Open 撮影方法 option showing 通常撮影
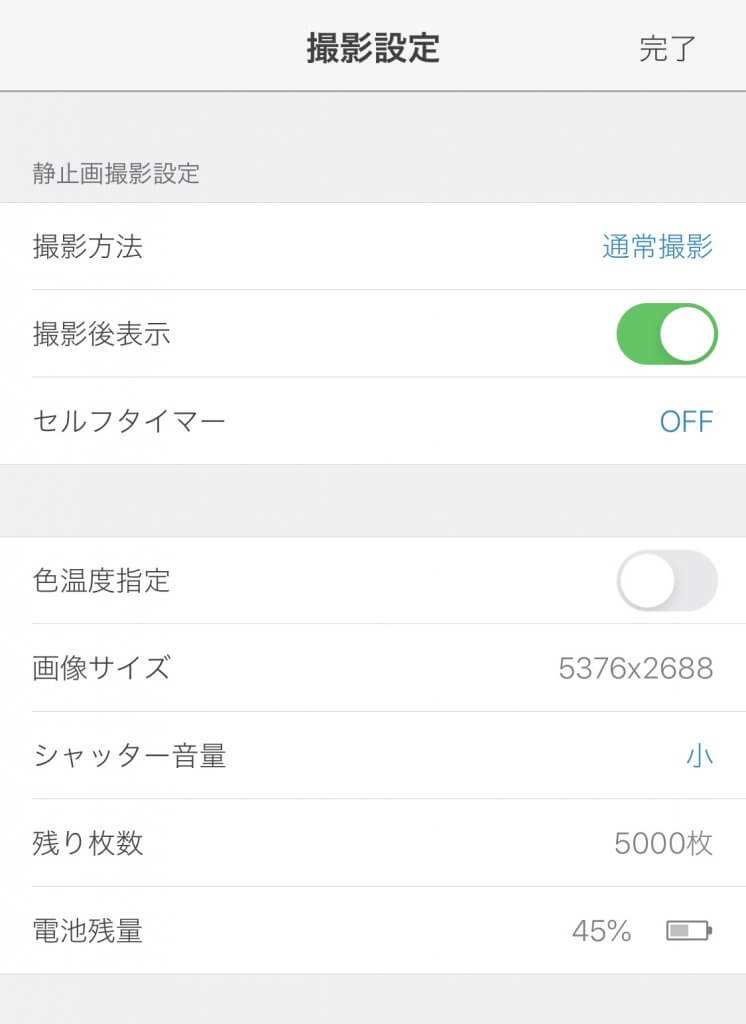Screen dimensions: 746x1024 (x=657, y=247)
